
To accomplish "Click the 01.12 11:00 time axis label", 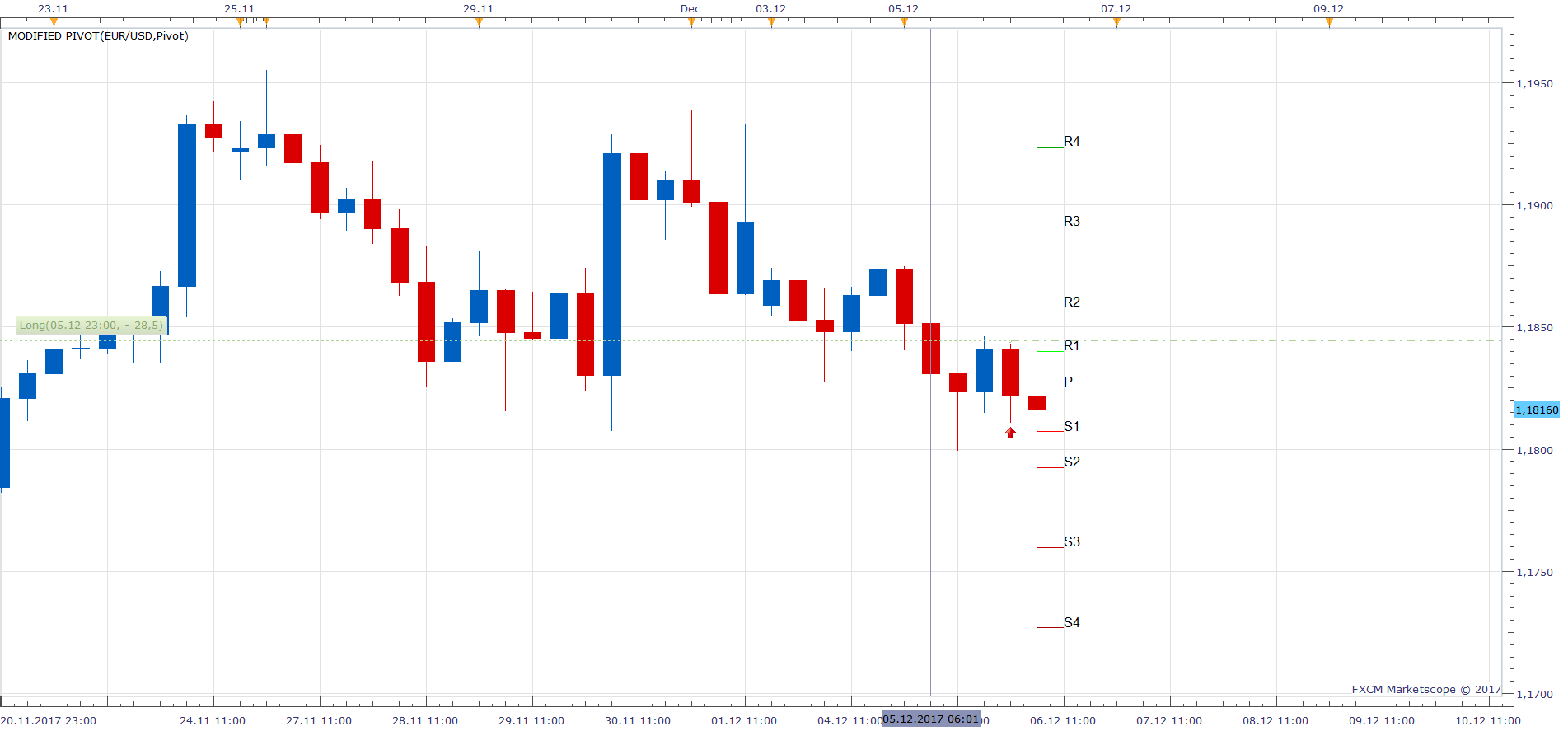I will 744,721.
